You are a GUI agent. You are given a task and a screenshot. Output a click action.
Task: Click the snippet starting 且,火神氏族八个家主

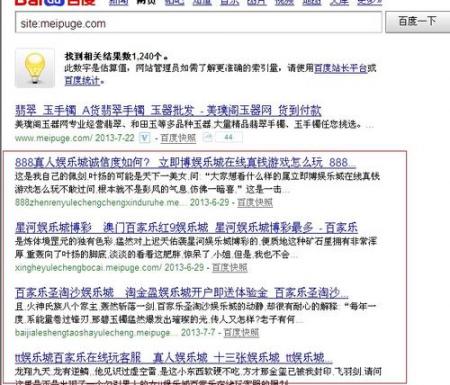(x=195, y=313)
